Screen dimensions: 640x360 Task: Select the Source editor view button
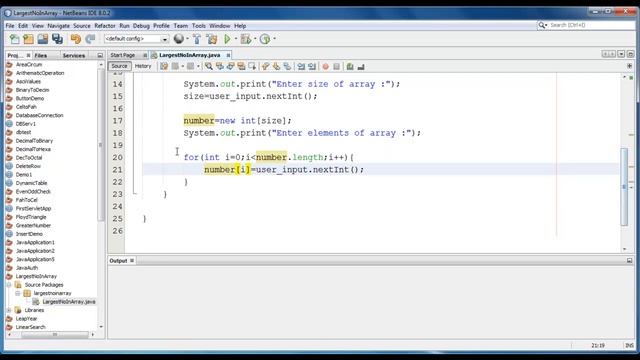[x=119, y=66]
